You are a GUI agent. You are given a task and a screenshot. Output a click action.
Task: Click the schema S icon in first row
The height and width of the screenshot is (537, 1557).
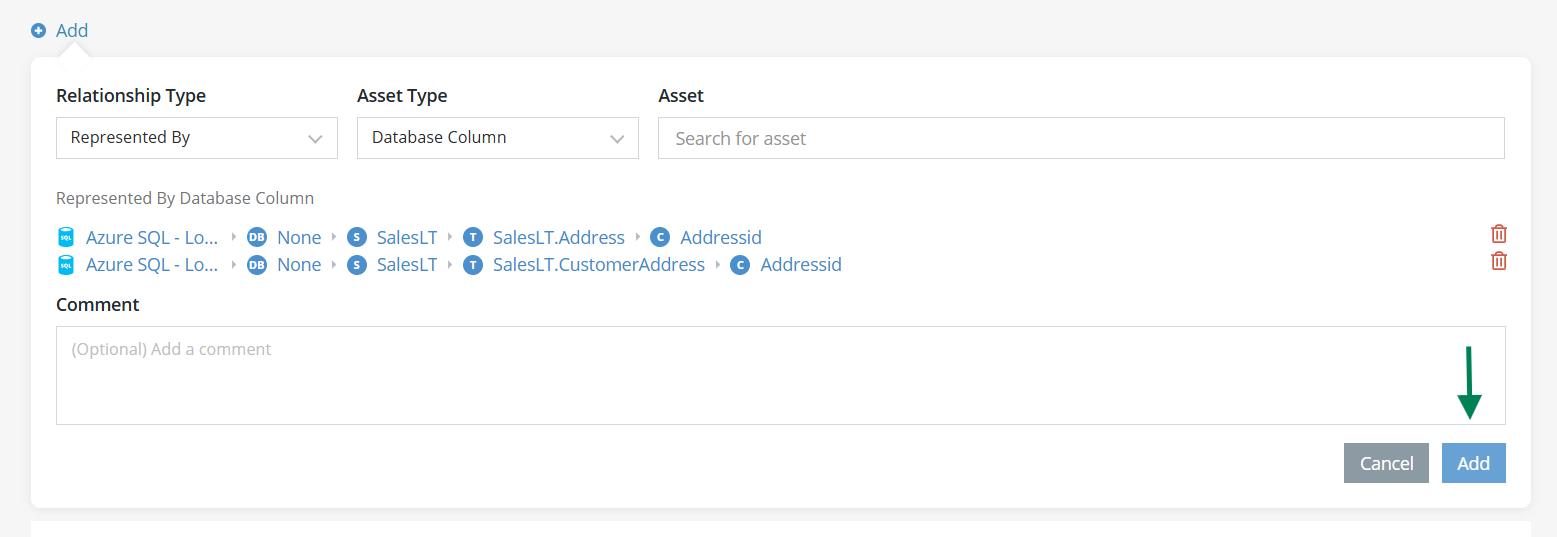[357, 238]
